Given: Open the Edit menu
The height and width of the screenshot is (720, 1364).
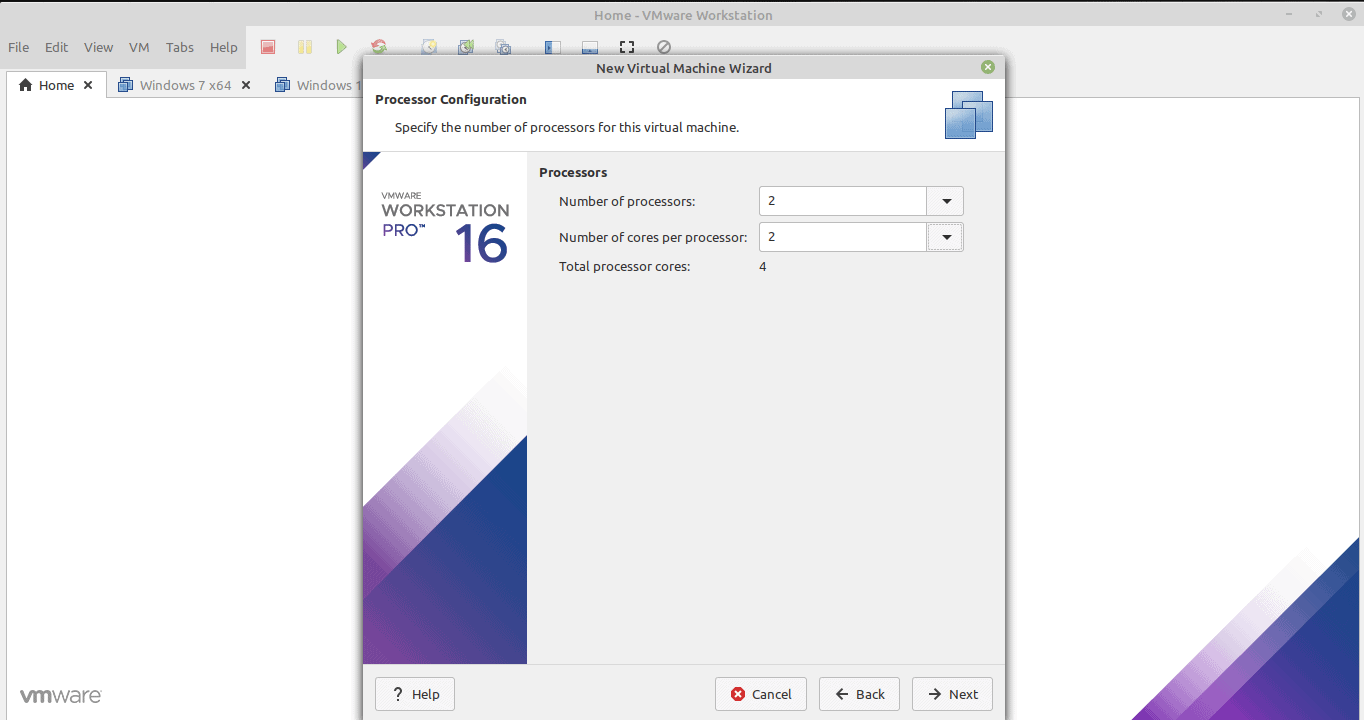Looking at the screenshot, I should pos(57,47).
